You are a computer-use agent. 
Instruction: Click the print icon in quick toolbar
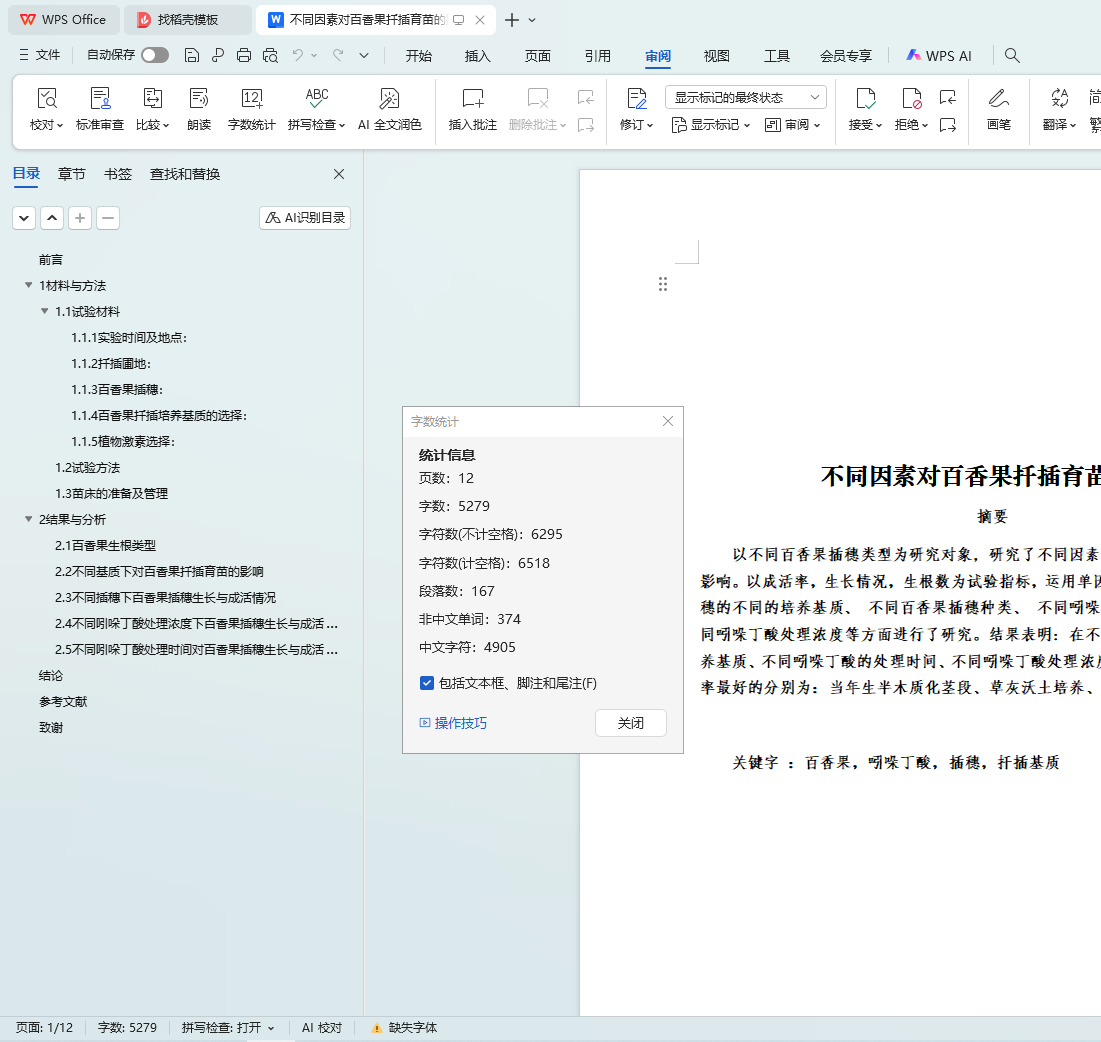click(244, 56)
